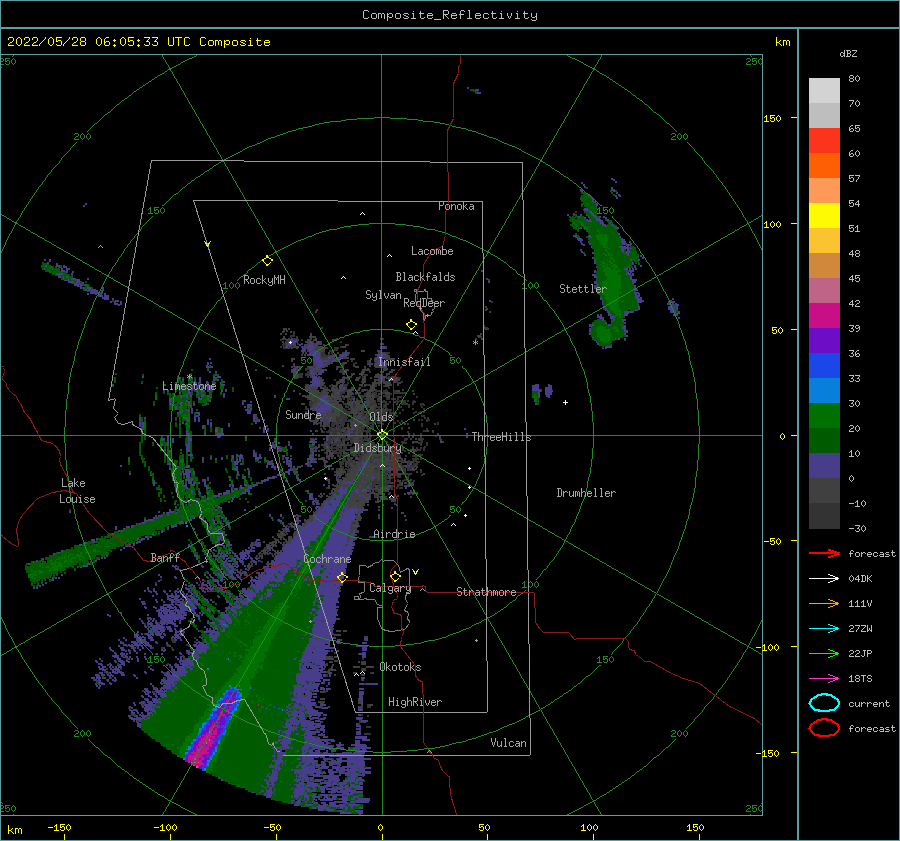Click the Composite_Reflectivity title
Image resolution: width=900 pixels, height=841 pixels.
pos(449,15)
